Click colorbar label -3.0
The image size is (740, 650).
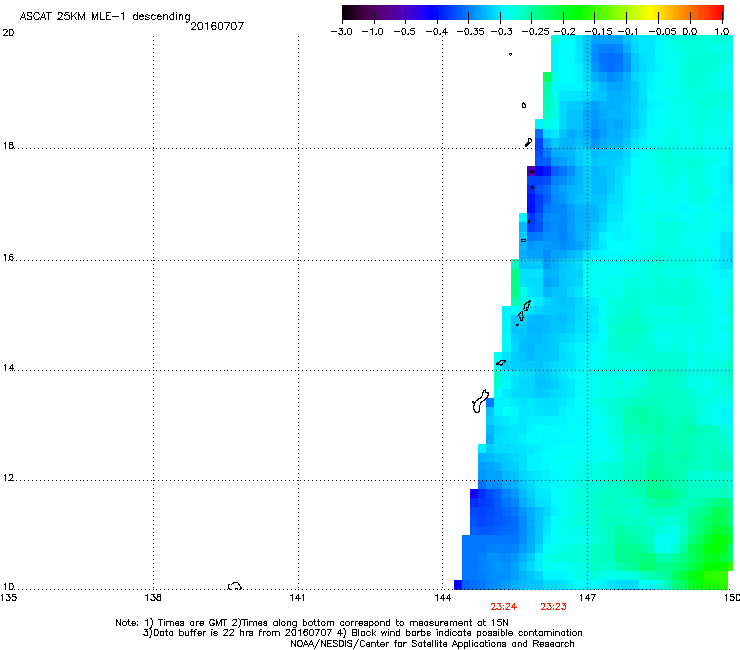(x=341, y=32)
